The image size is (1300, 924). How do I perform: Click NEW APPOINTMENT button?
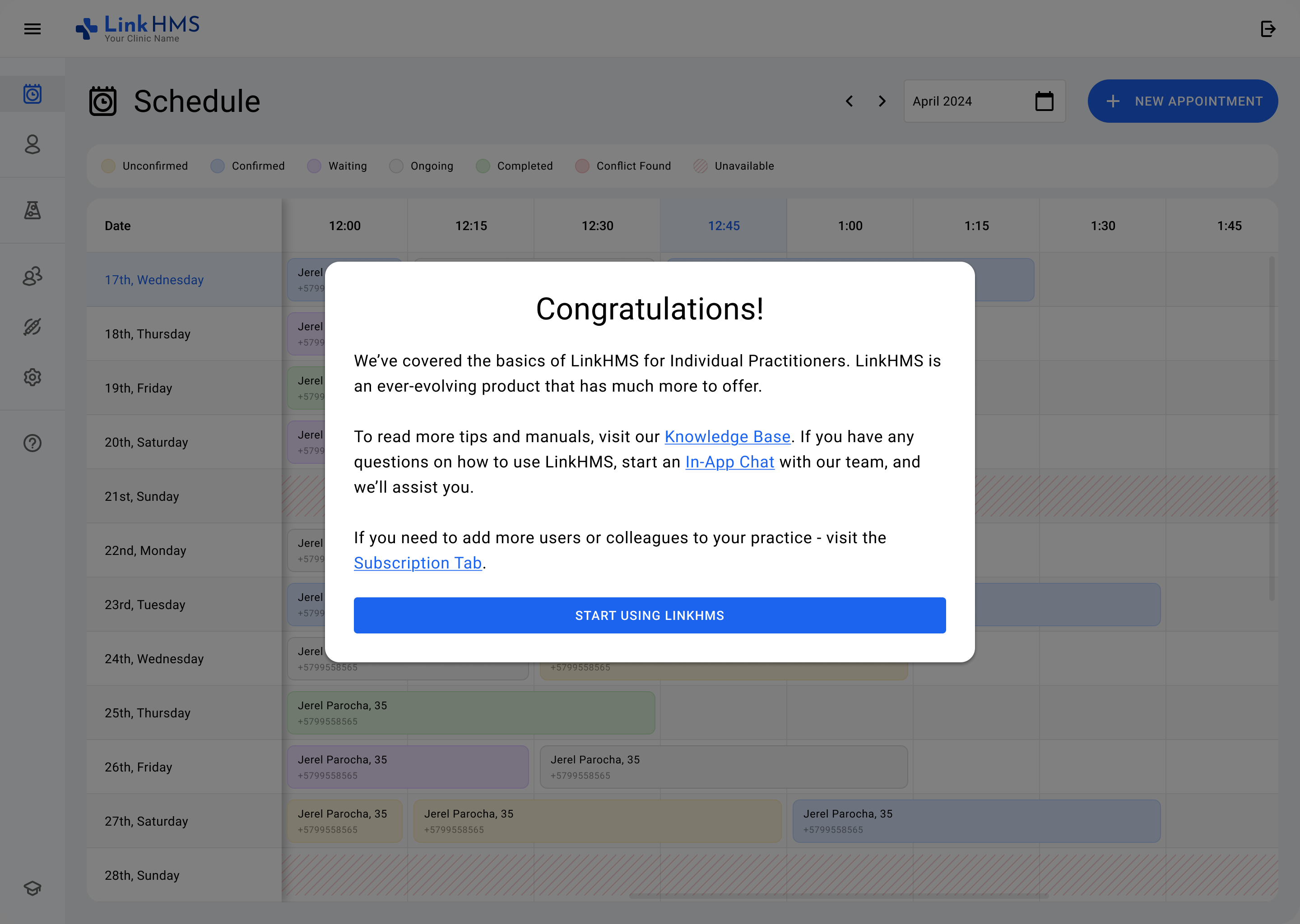(x=1183, y=101)
